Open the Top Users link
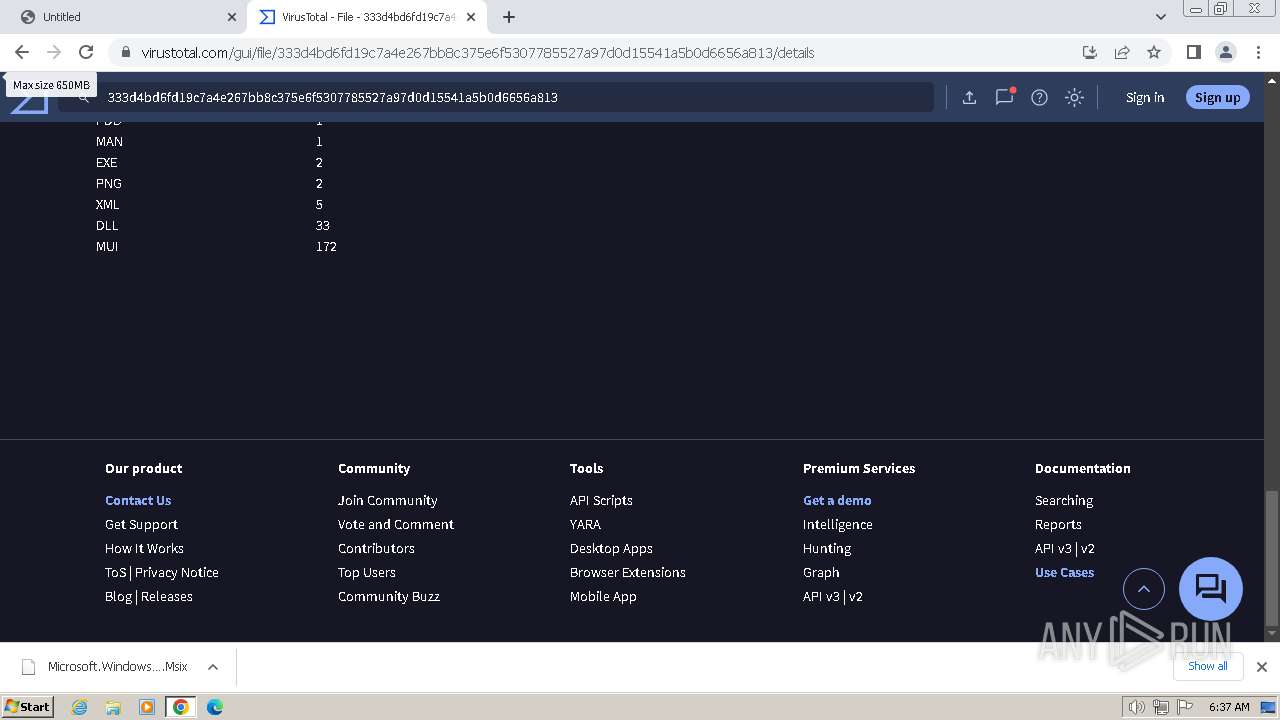 (367, 572)
